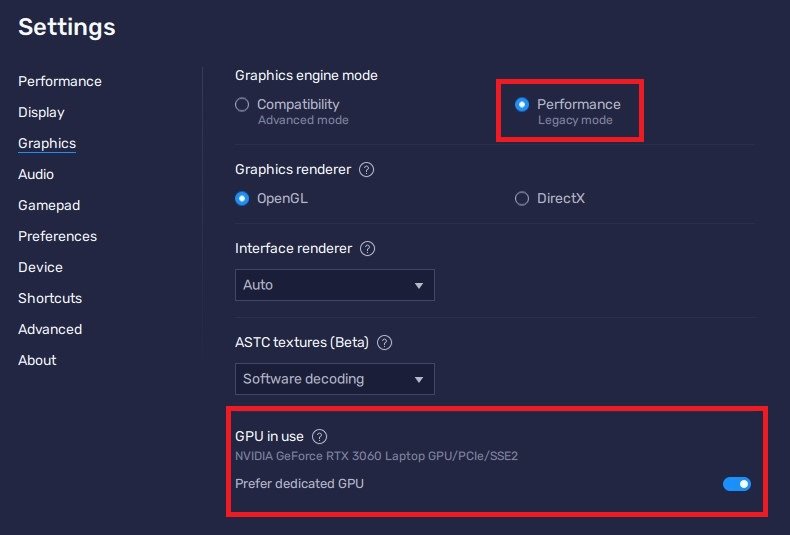Go to the Audio settings tab
Screen dimensions: 790x535
[x=36, y=174]
